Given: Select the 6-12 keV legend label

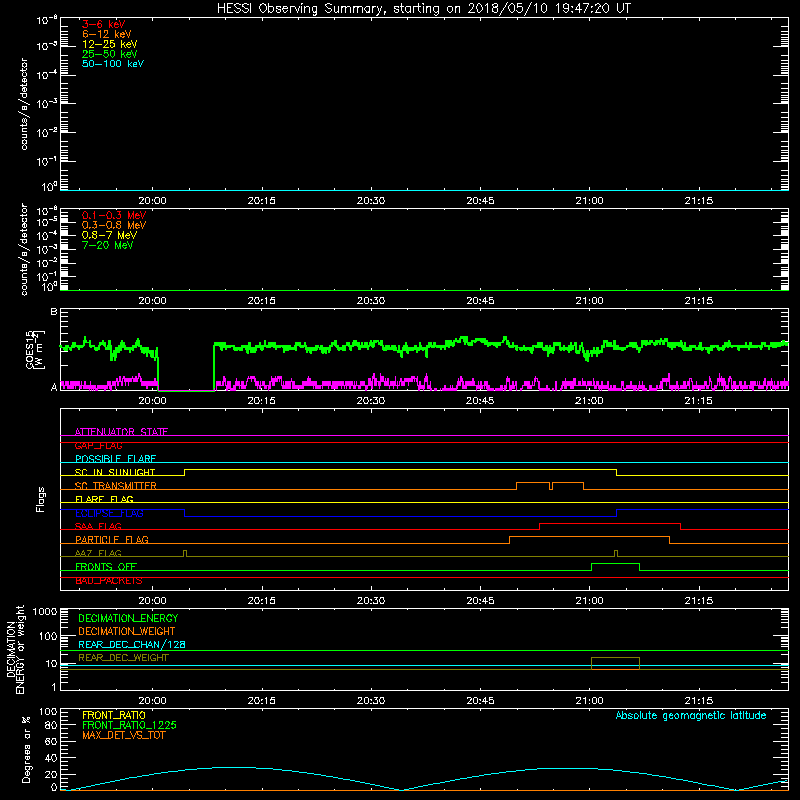Looking at the screenshot, I should pyautogui.click(x=106, y=34).
